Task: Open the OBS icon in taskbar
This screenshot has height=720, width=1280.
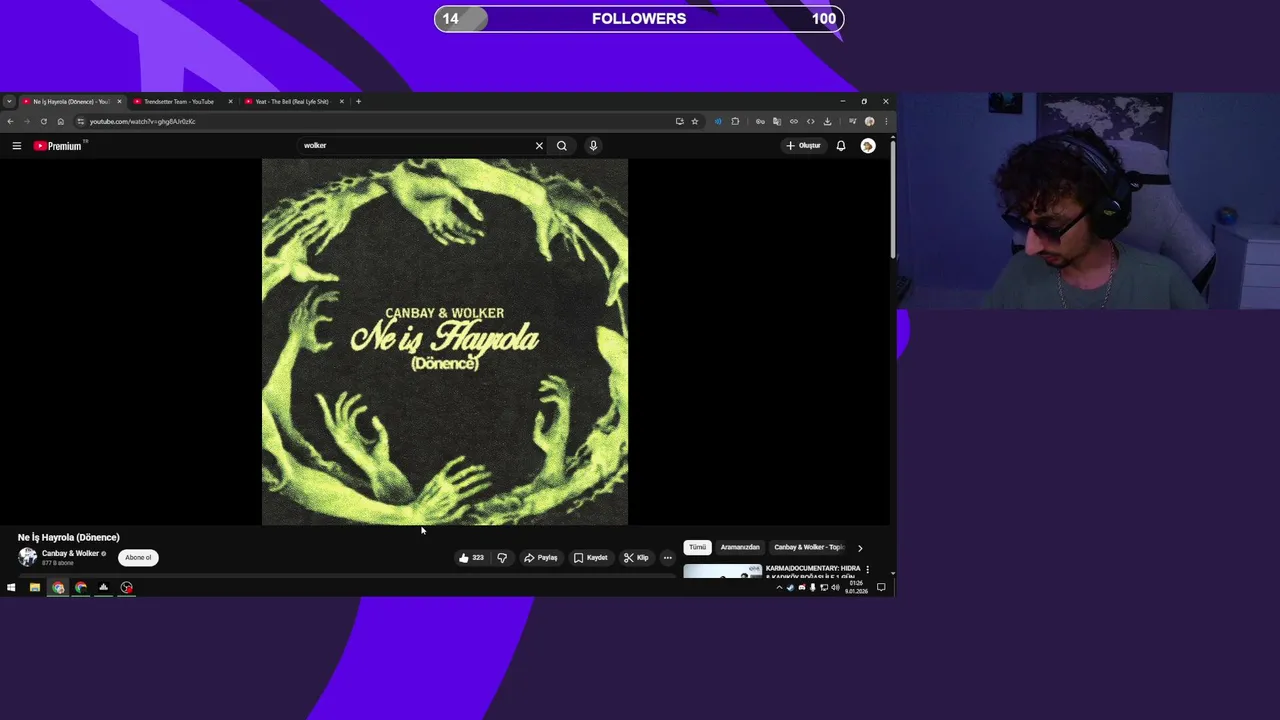Action: pyautogui.click(x=126, y=588)
